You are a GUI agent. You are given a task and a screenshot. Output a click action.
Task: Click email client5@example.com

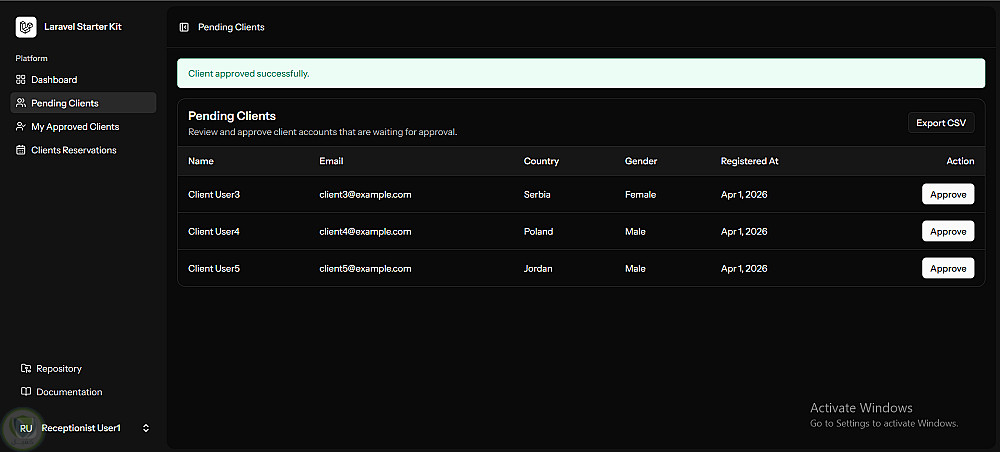tap(365, 268)
